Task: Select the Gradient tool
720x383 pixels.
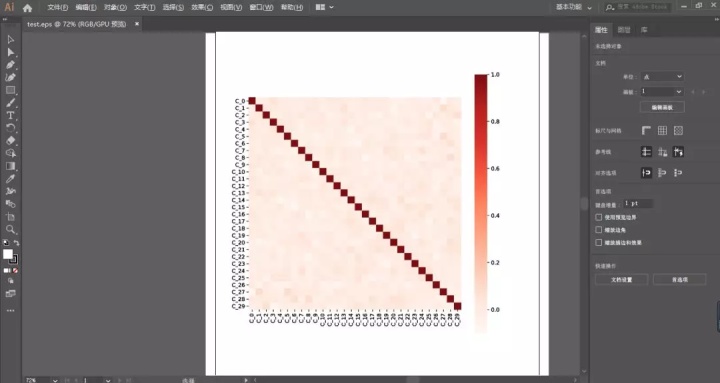Action: click(x=11, y=166)
